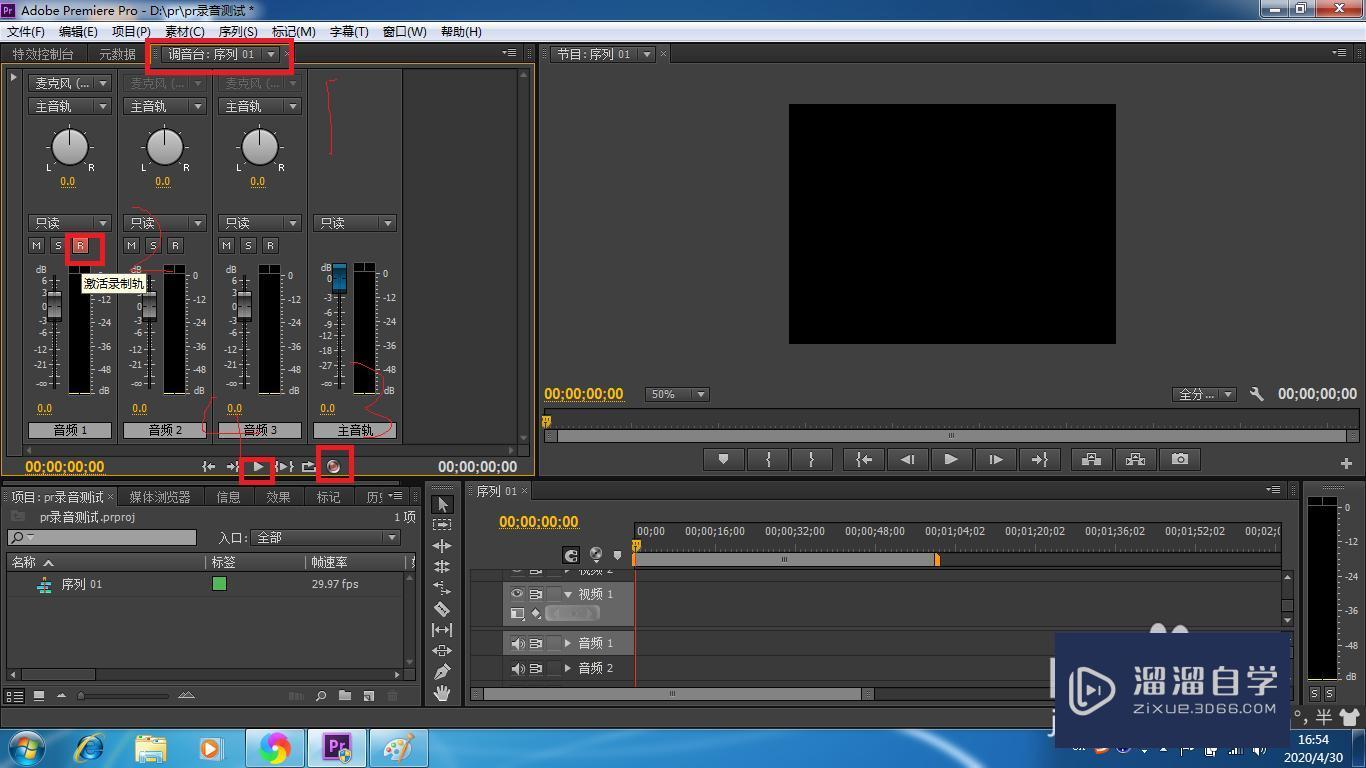The width and height of the screenshot is (1366, 768).
Task: Hide Video 1 track using eye icon
Action: (517, 594)
